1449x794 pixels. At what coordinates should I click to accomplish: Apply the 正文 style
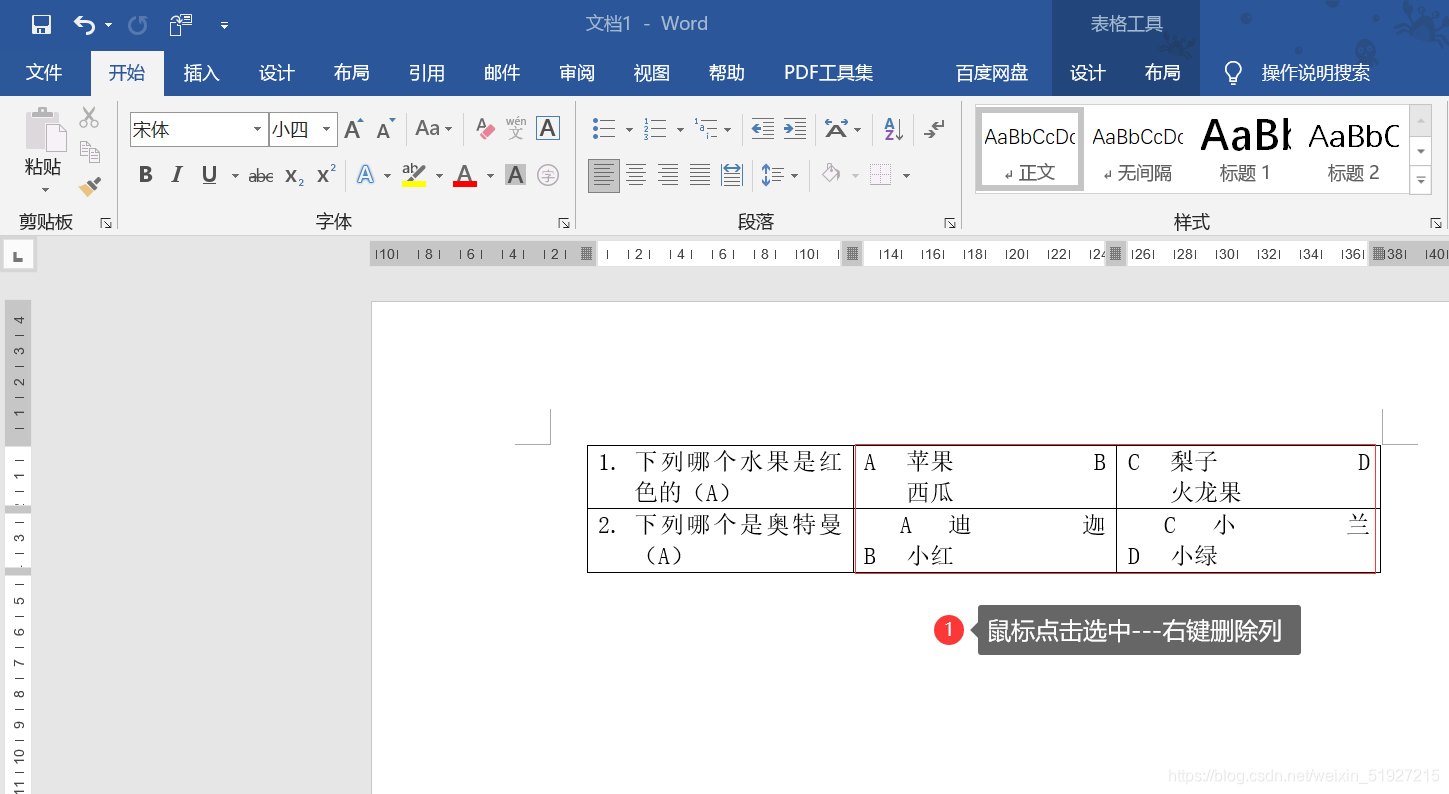(x=1030, y=148)
